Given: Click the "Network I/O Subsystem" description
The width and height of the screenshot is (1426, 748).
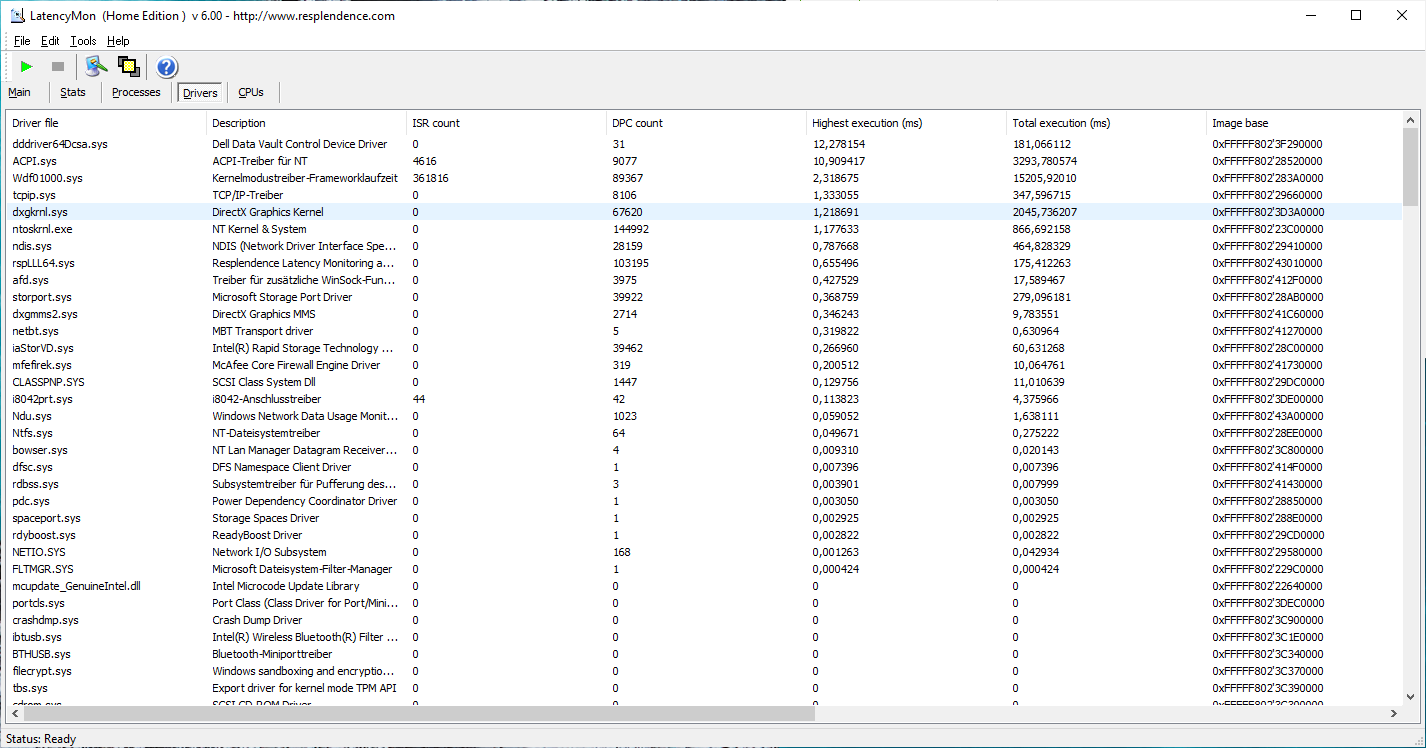Looking at the screenshot, I should 269,552.
